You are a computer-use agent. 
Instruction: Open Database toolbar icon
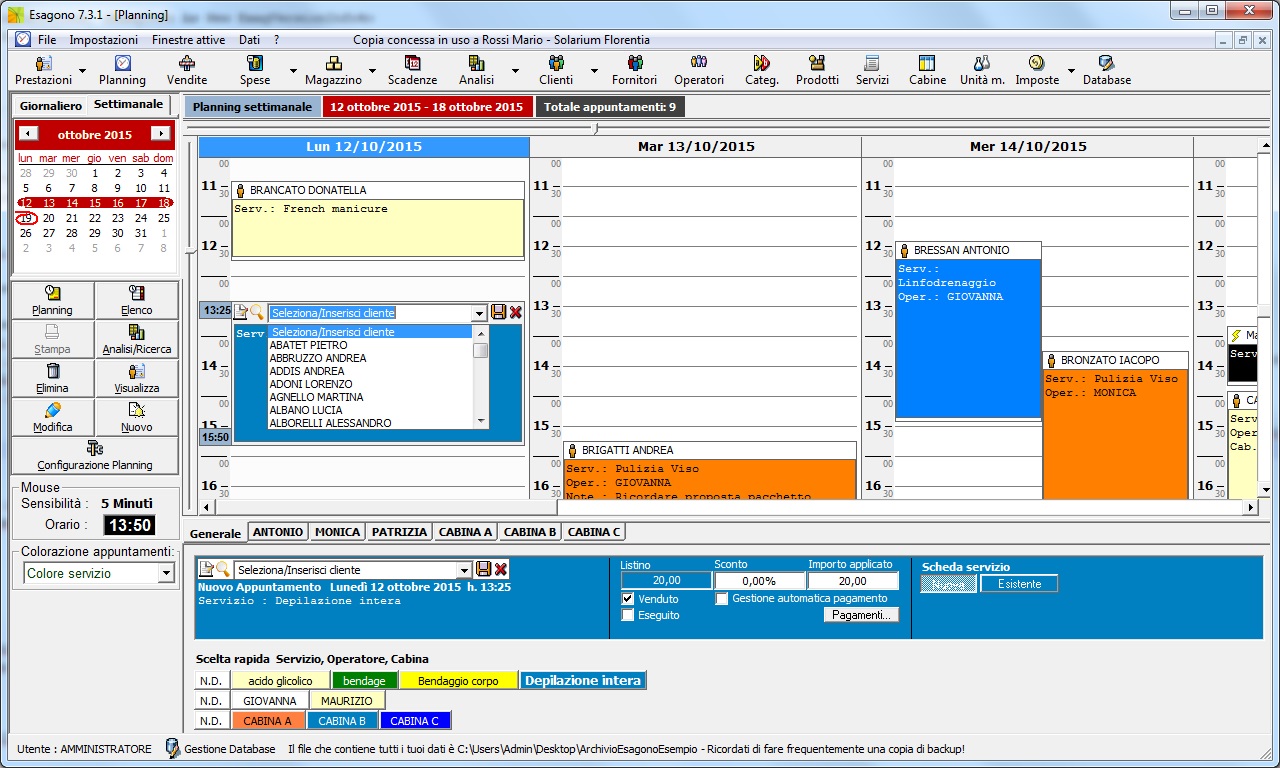pos(1107,70)
